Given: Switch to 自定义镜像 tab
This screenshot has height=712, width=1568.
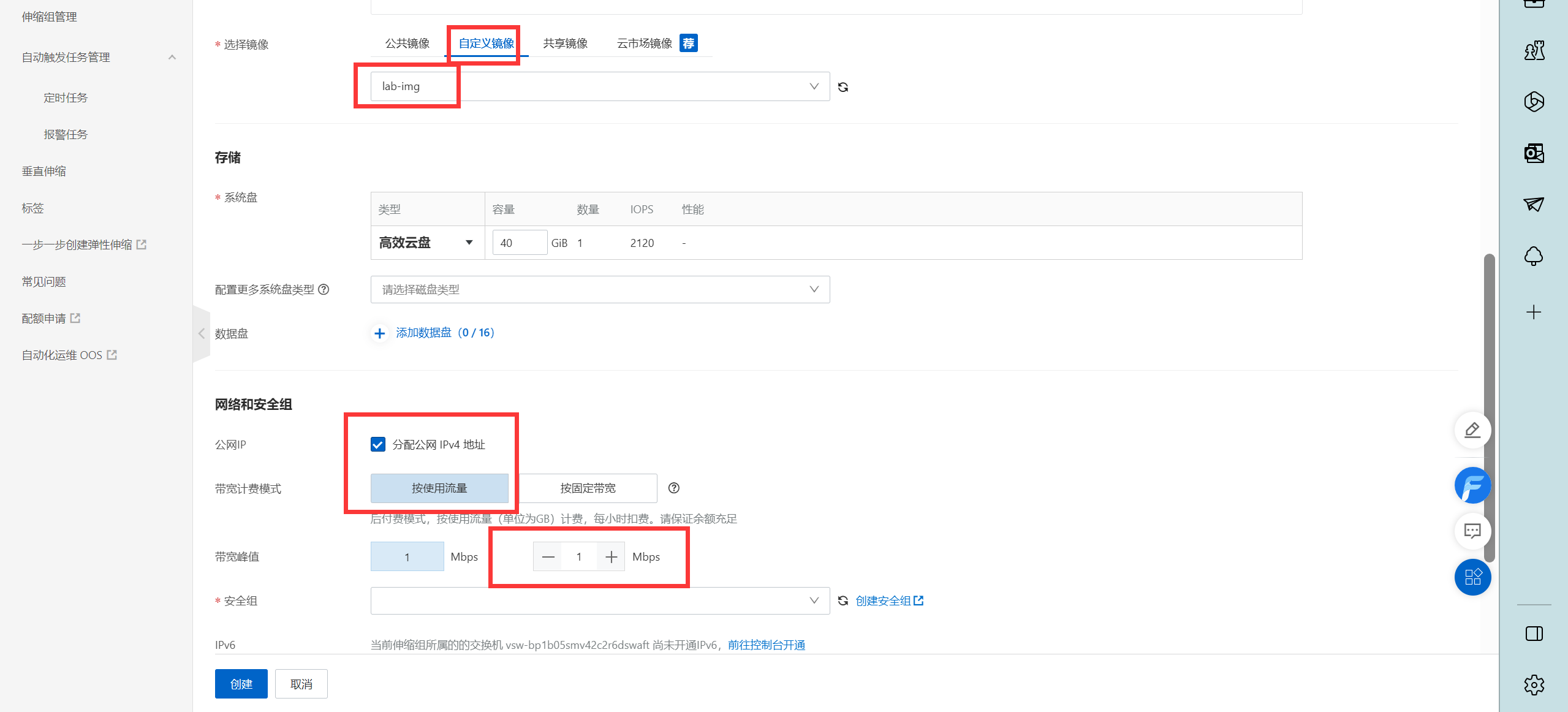Looking at the screenshot, I should pyautogui.click(x=487, y=43).
